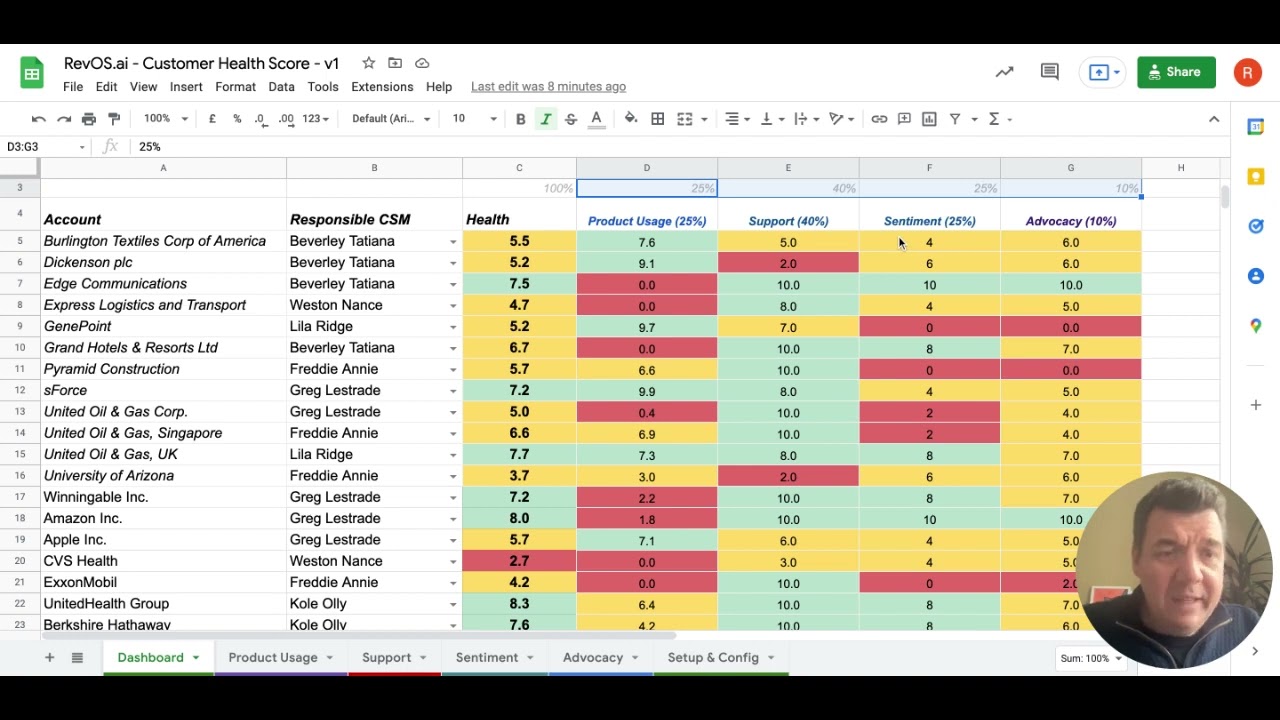The image size is (1280, 720).
Task: Open text rotation dropdown
Action: (x=842, y=119)
